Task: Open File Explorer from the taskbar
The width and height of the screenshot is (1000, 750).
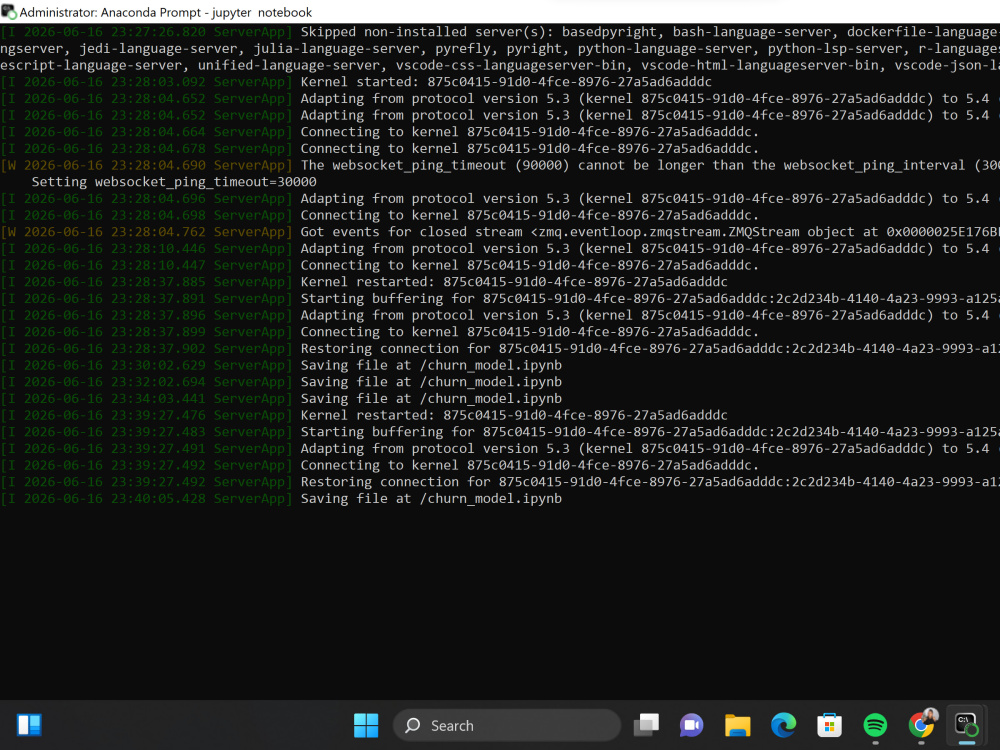Action: pos(737,725)
